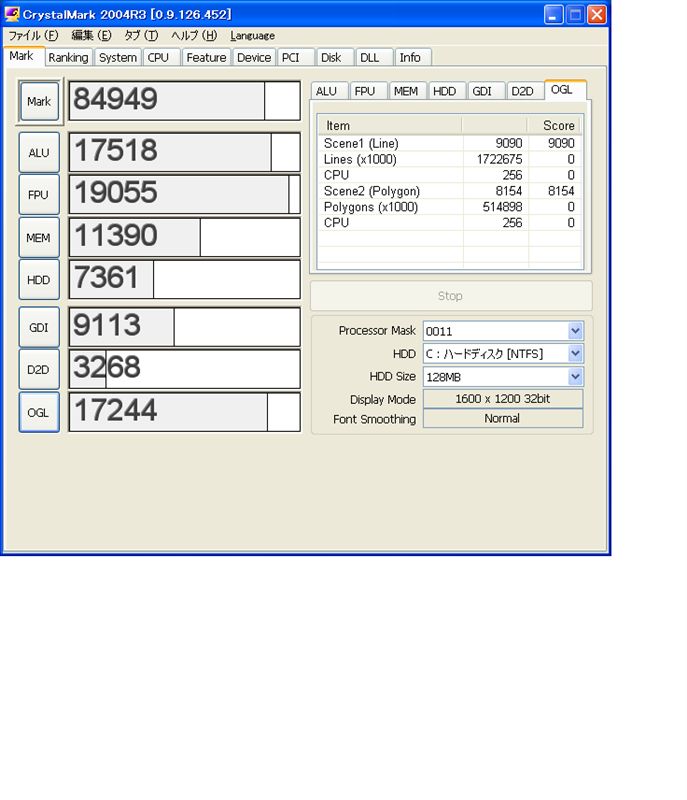Maximize the CrystalMark window

coord(575,14)
